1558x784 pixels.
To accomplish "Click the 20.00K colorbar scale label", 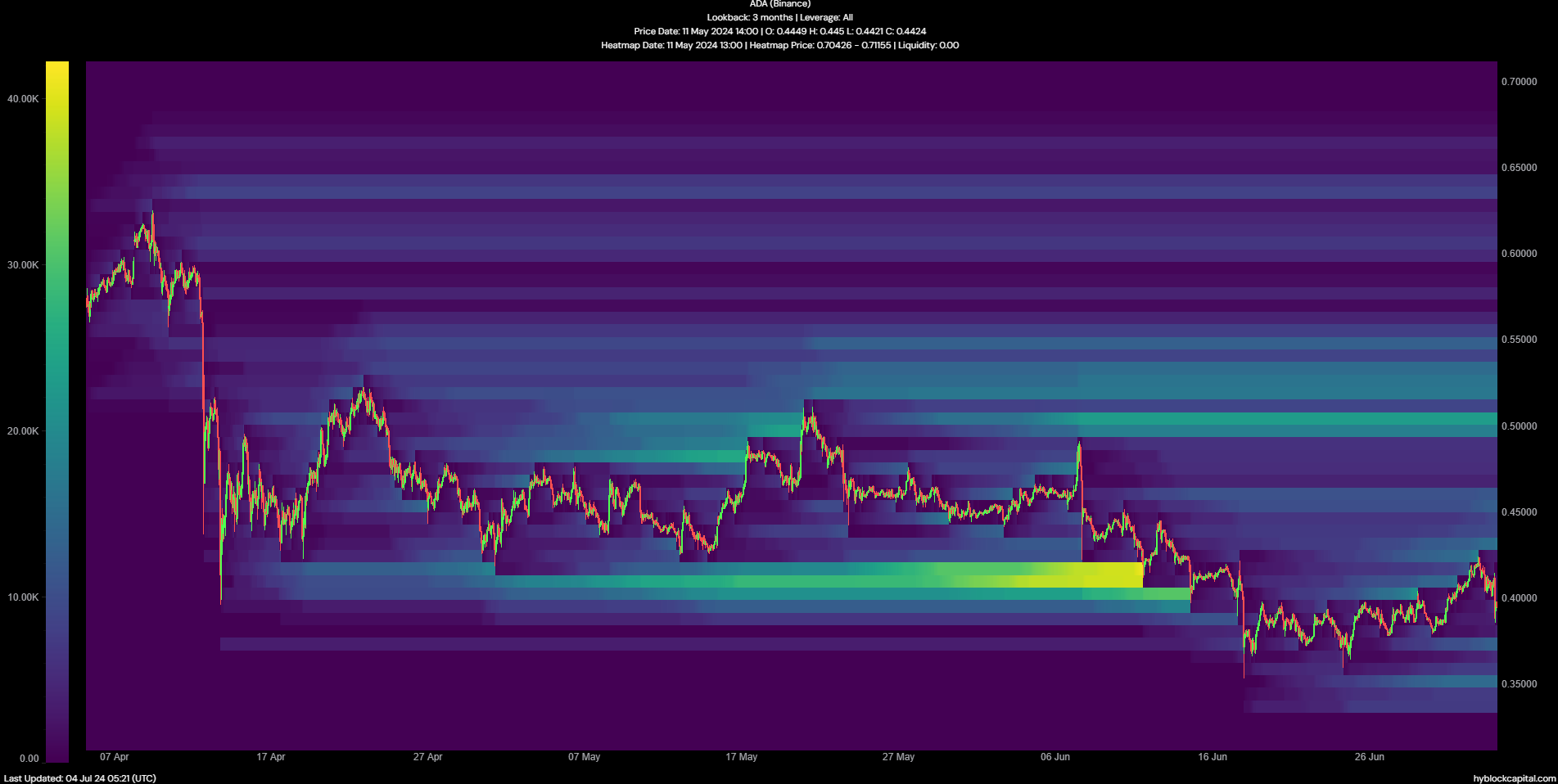I will pyautogui.click(x=23, y=431).
